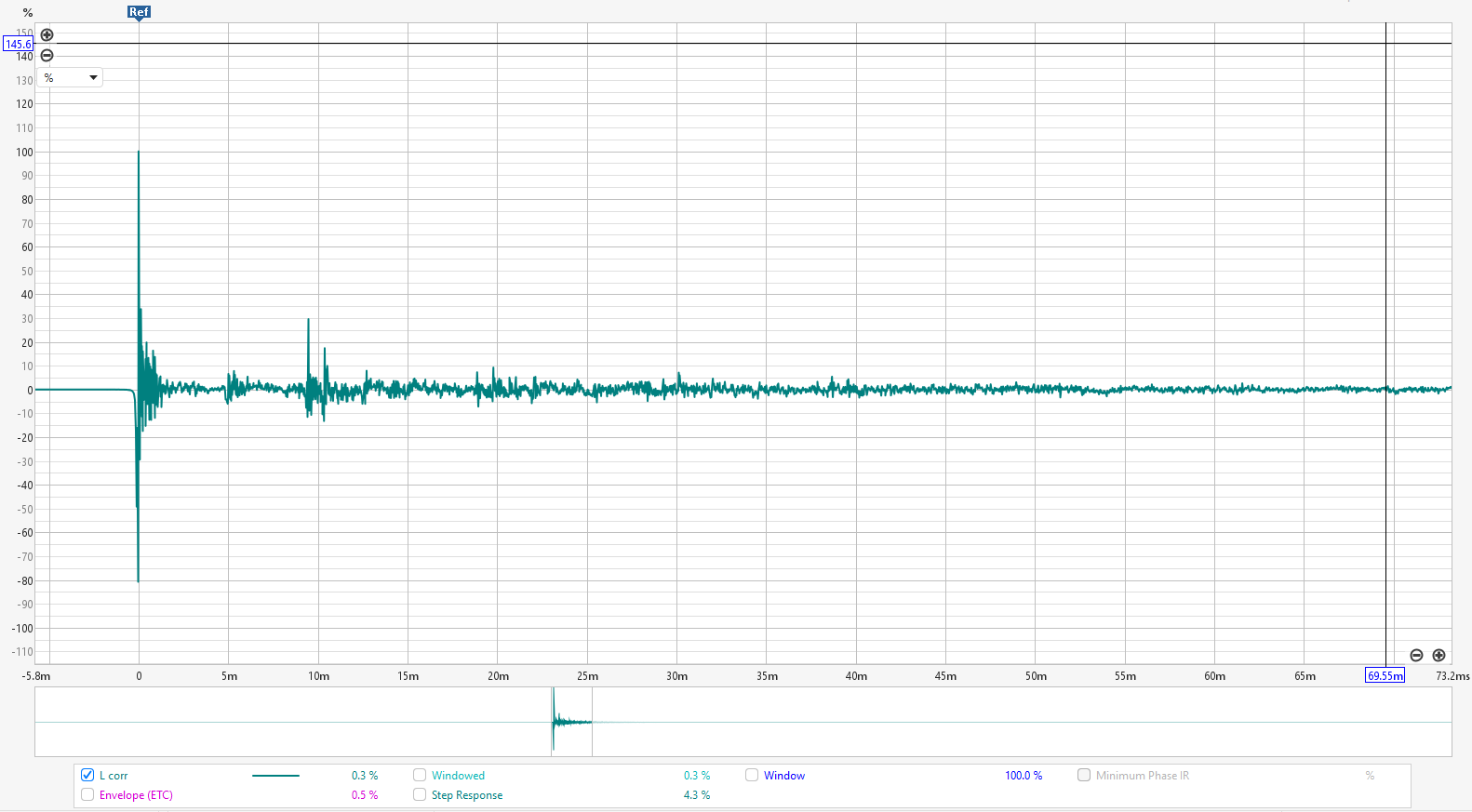
Task: Click the L corr line color sample
Action: (275, 776)
